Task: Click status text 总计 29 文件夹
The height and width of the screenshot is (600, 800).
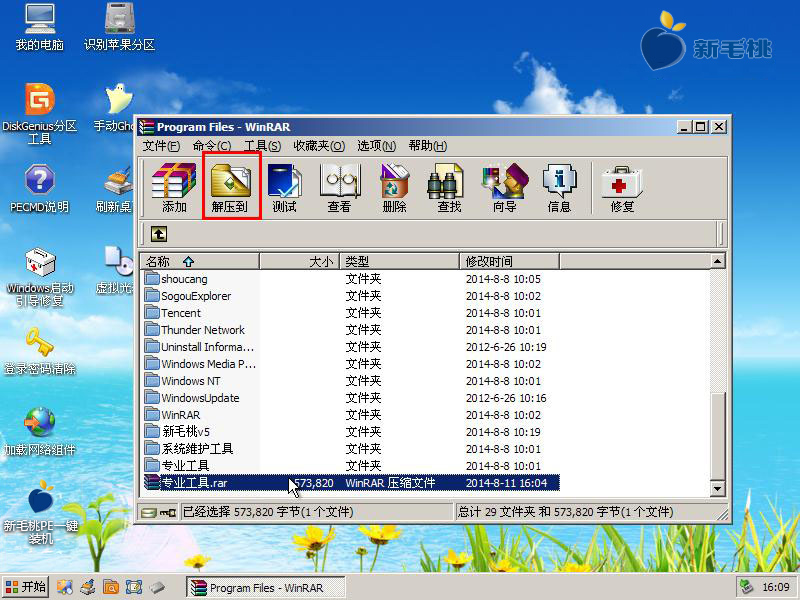Action: (565, 512)
